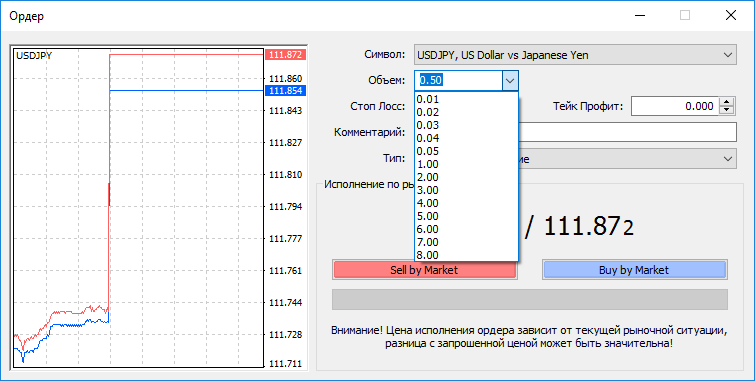Viewport: 755px width, 381px height.
Task: Choose the 0.05 volume entry
Action: (466, 152)
